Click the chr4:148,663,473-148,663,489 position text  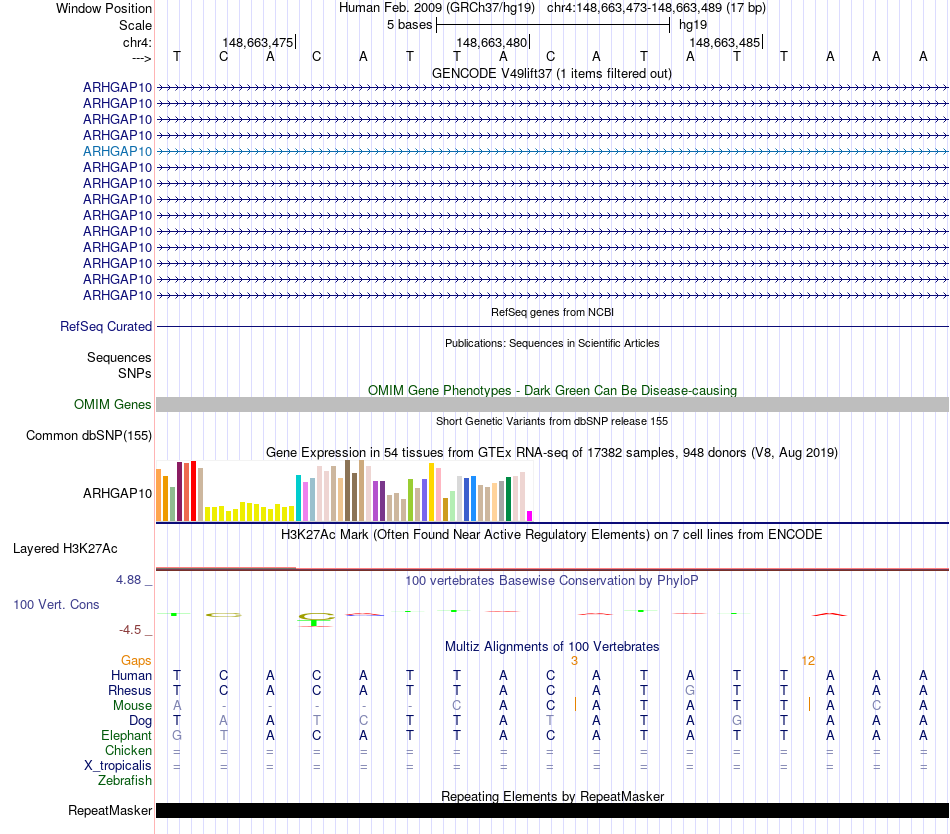click(656, 8)
